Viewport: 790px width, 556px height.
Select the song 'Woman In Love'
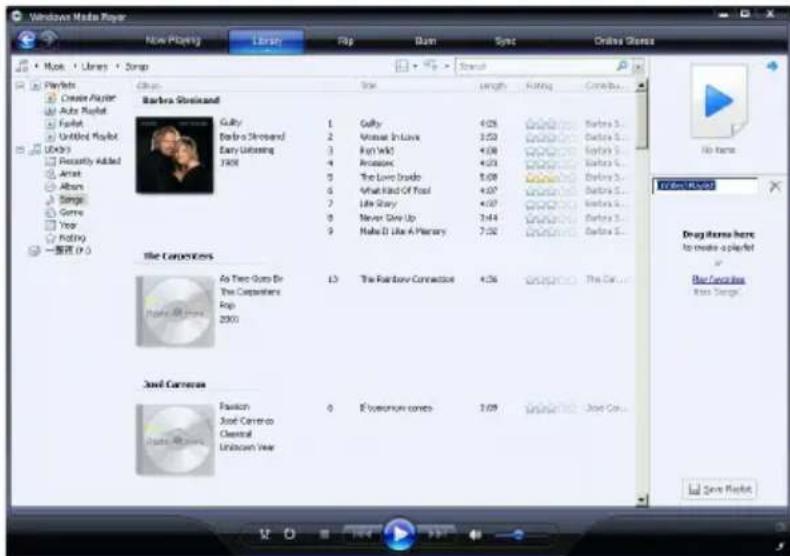[389, 137]
